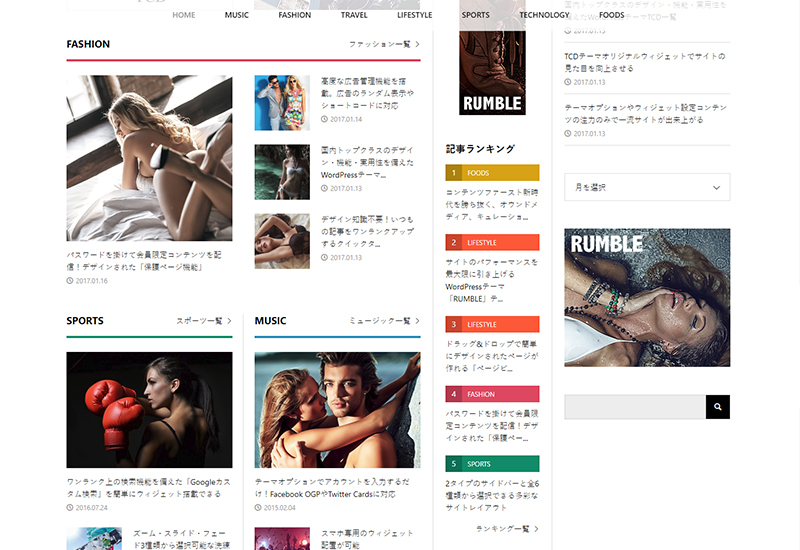Open SPORTS in the top navigation
The image size is (800, 550).
[x=476, y=15]
